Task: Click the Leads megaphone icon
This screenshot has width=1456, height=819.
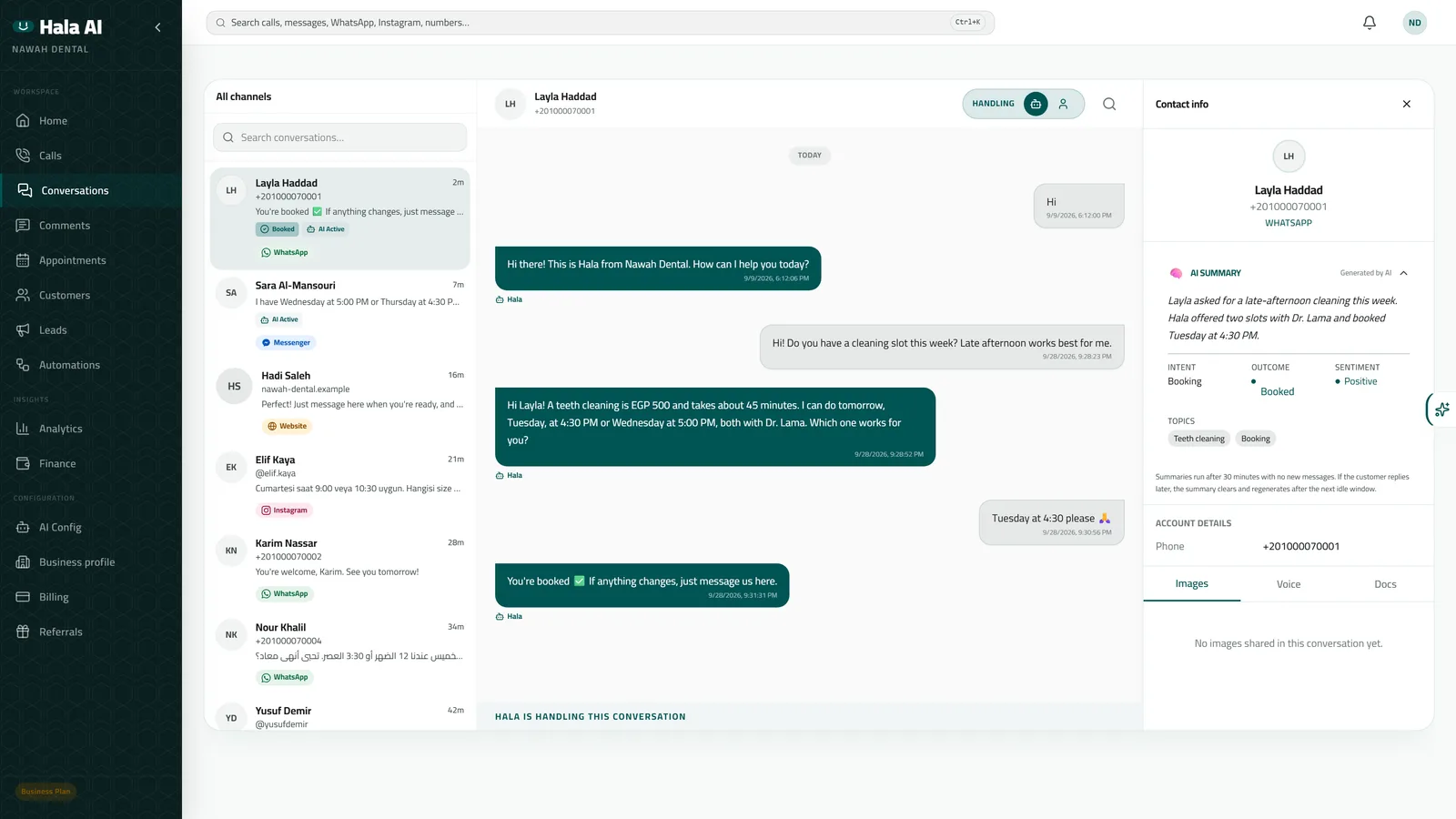Action: coord(23,330)
